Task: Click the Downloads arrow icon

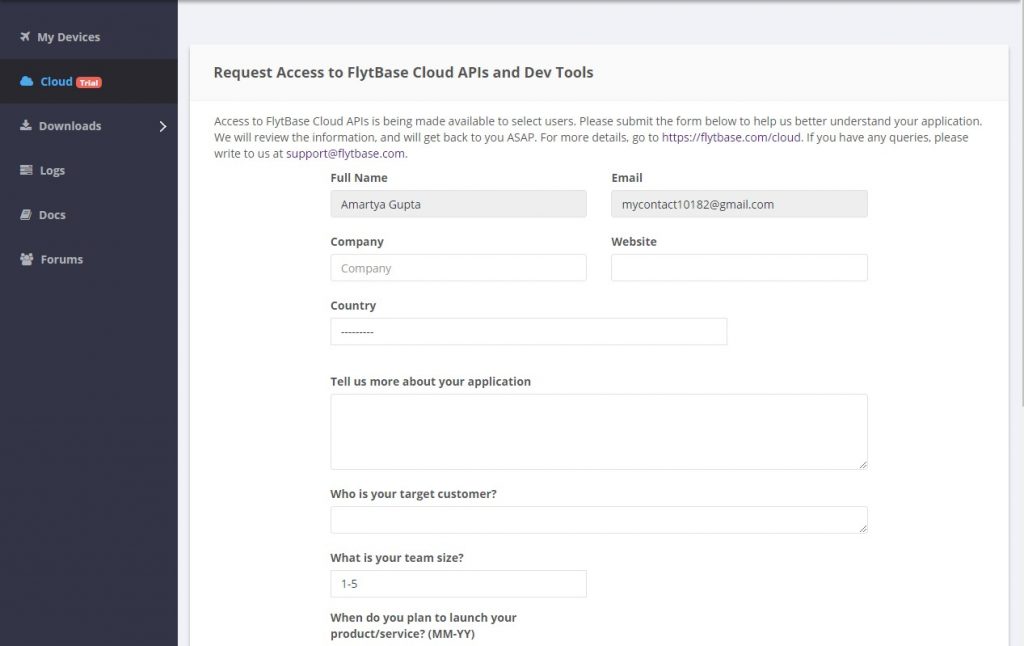Action: click(25, 125)
